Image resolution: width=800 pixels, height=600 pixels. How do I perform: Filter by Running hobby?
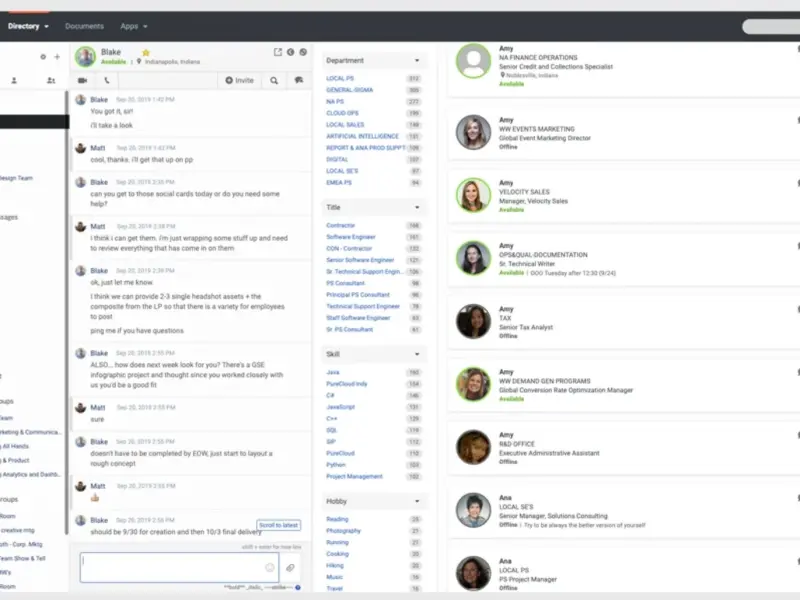(337, 542)
